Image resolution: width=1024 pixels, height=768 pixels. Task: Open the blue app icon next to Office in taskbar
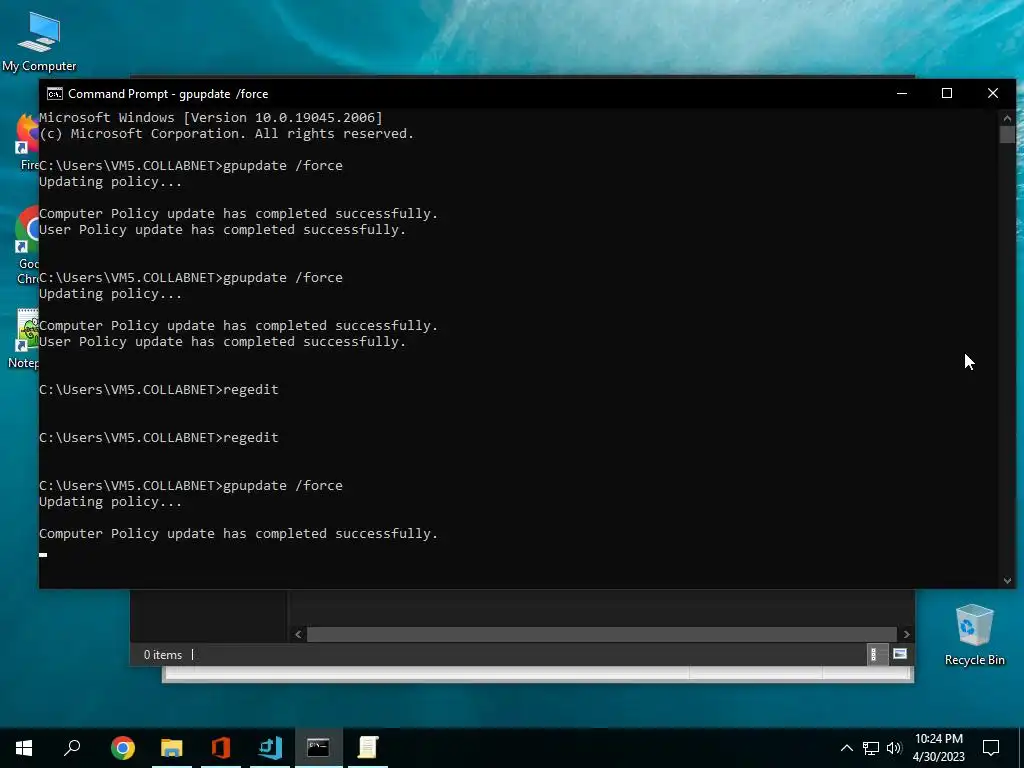pos(270,747)
